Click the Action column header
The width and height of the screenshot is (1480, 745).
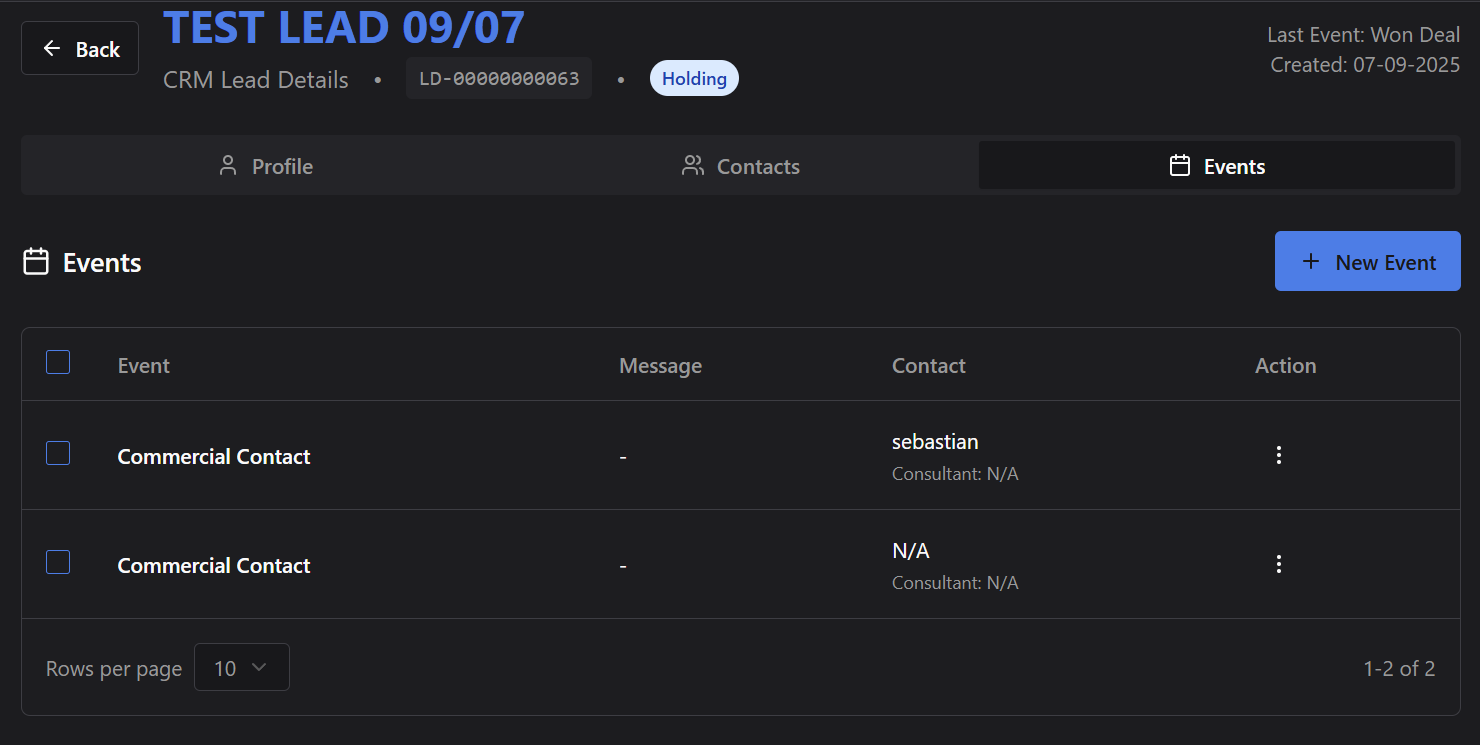[1285, 366]
